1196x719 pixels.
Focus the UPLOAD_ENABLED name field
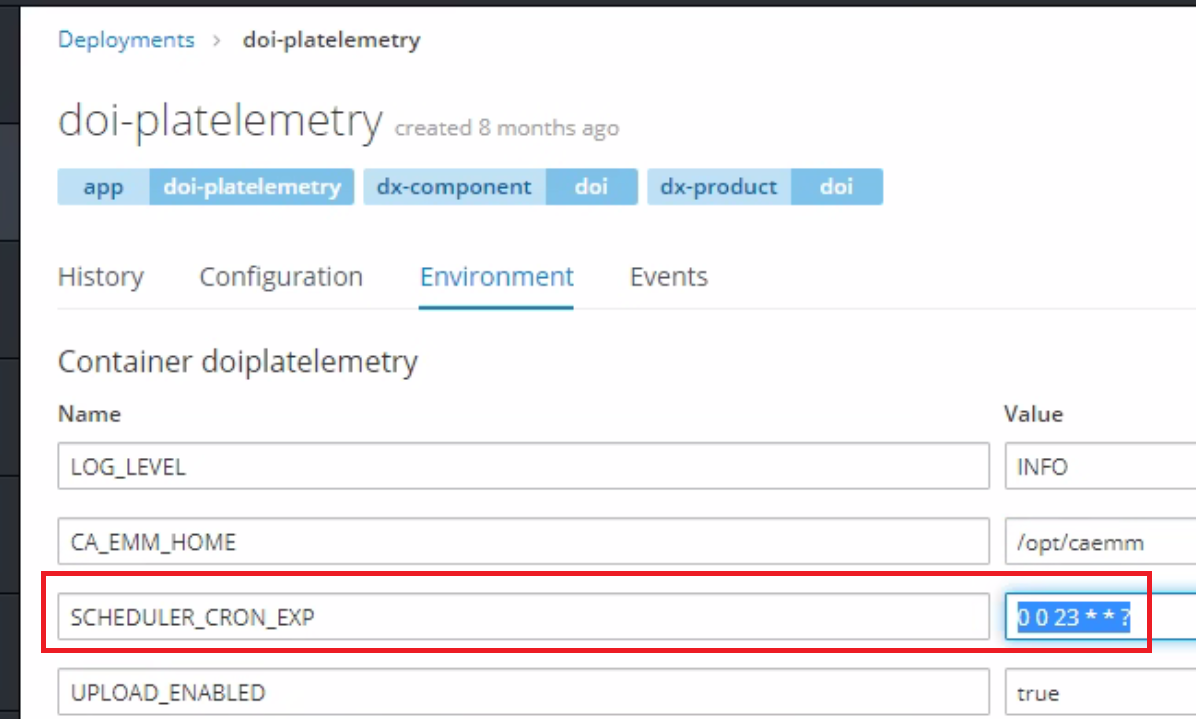pos(523,692)
